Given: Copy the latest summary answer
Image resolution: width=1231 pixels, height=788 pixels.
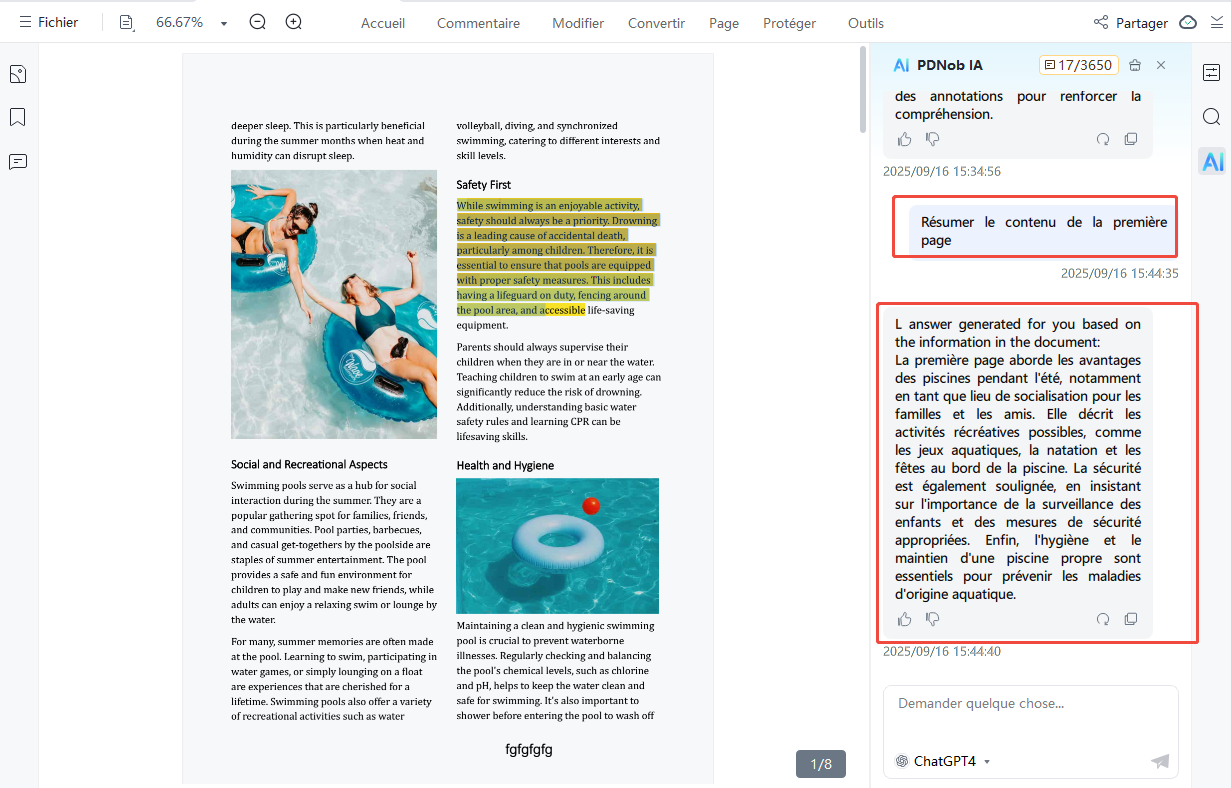Looking at the screenshot, I should click(x=1131, y=619).
